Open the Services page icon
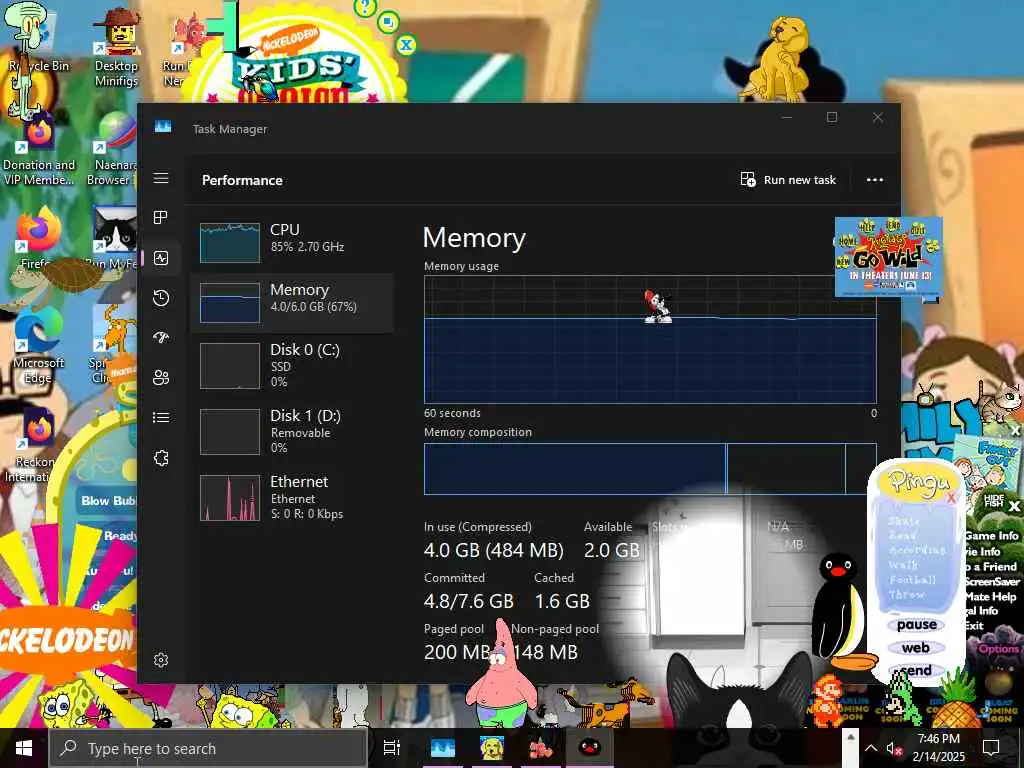The image size is (1024, 768). coord(161,458)
